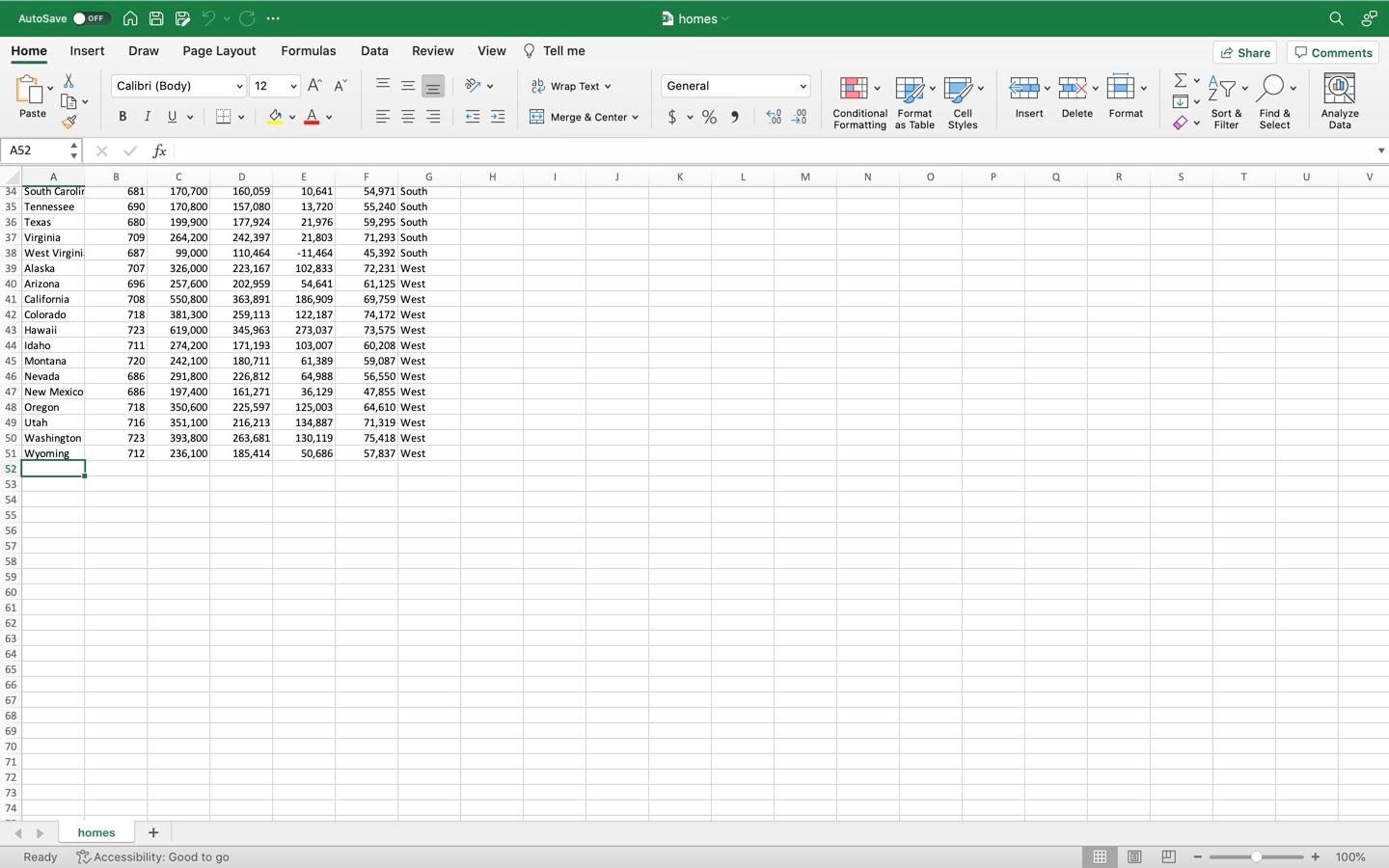This screenshot has width=1389, height=868.
Task: Switch to the Data tab
Action: tap(374, 51)
